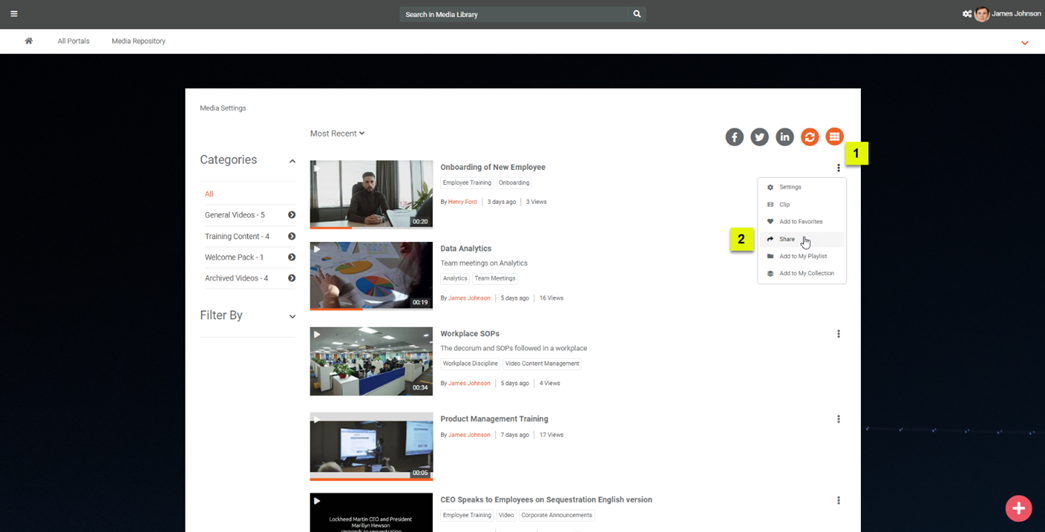Image resolution: width=1045 pixels, height=532 pixels.
Task: Open the hamburger menu icon
Action: point(14,14)
